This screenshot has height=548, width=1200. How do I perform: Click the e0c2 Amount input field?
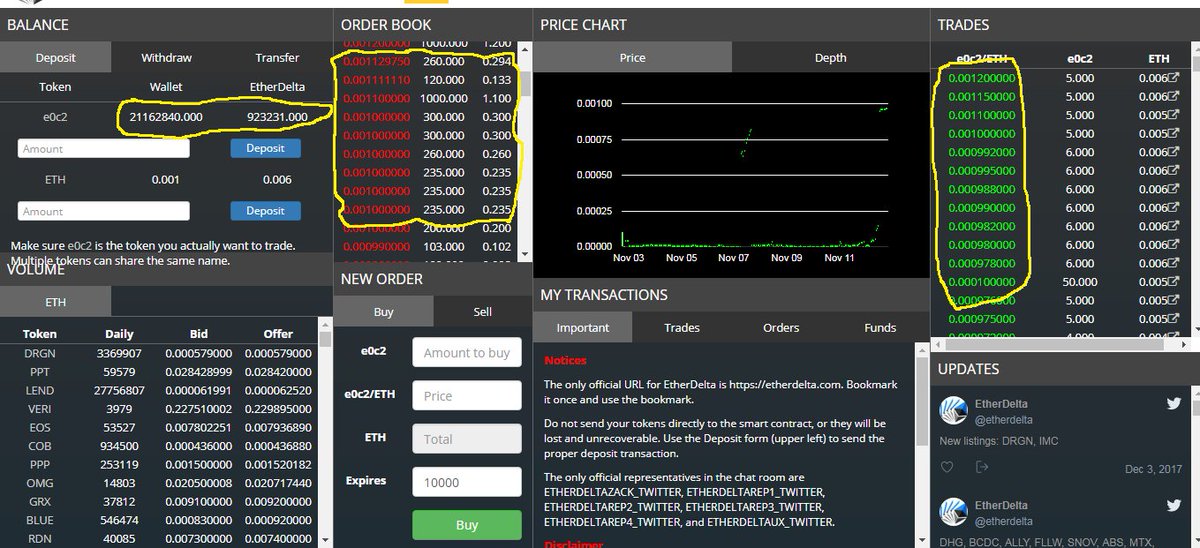point(104,148)
